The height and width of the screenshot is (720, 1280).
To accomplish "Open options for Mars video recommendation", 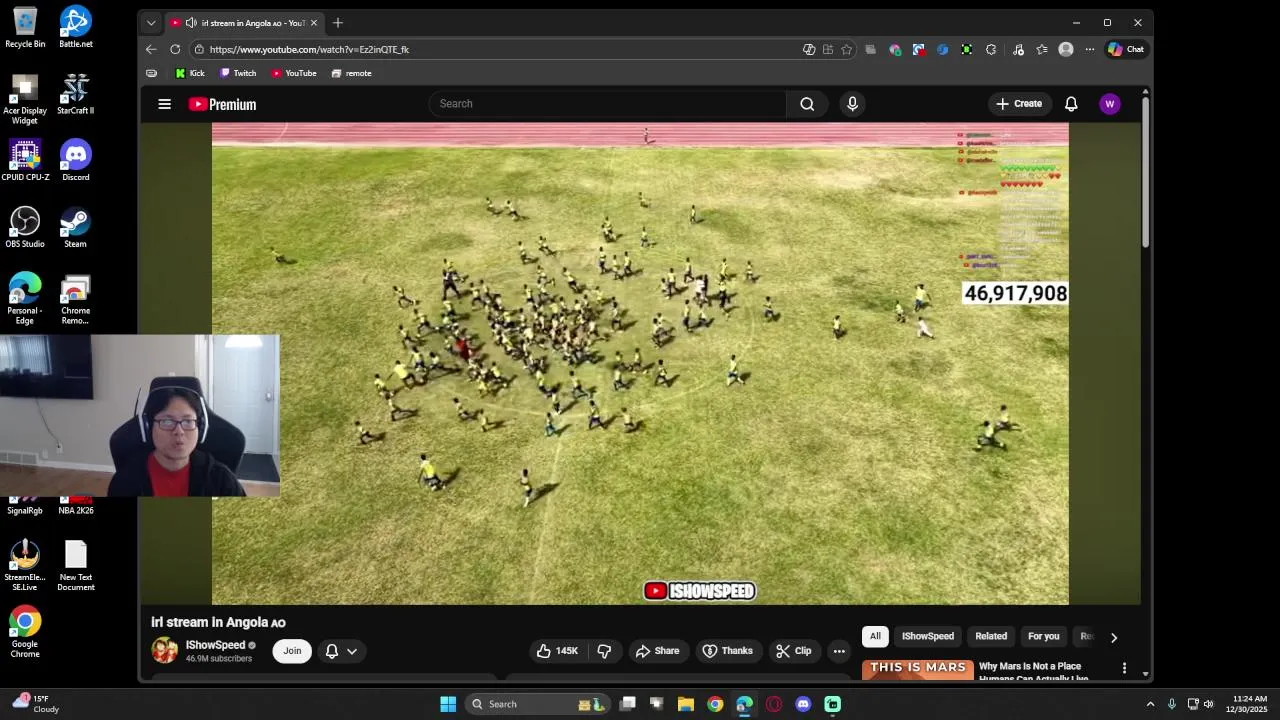I will (x=1124, y=668).
